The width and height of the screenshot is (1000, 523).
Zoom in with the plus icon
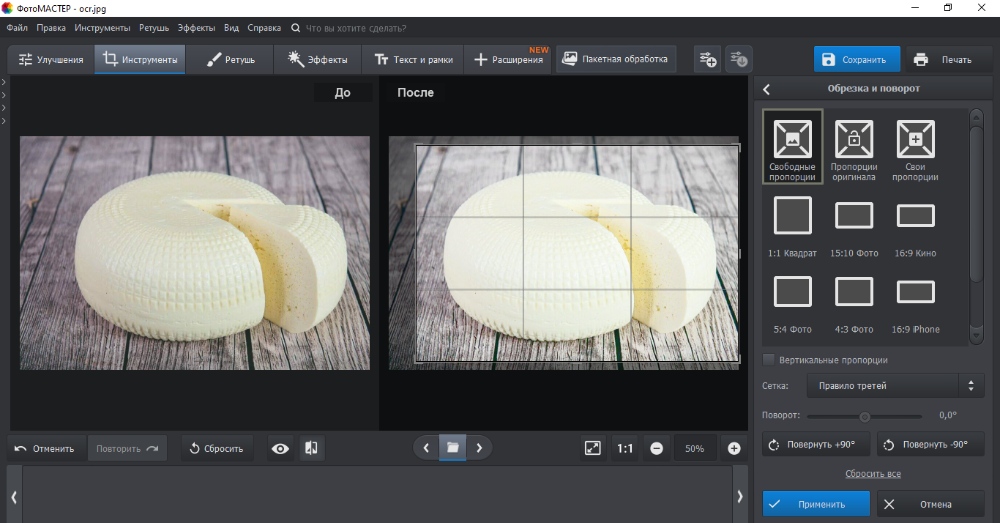734,448
